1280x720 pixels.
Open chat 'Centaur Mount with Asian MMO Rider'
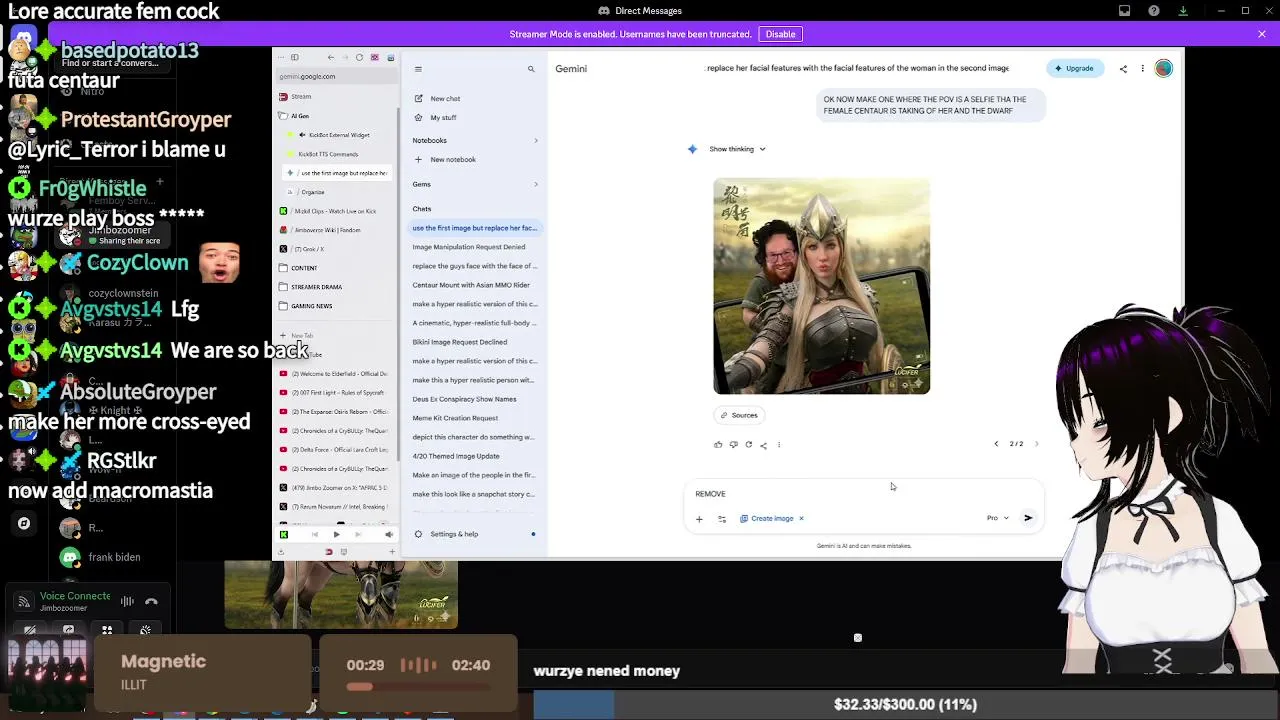pyautogui.click(x=471, y=285)
